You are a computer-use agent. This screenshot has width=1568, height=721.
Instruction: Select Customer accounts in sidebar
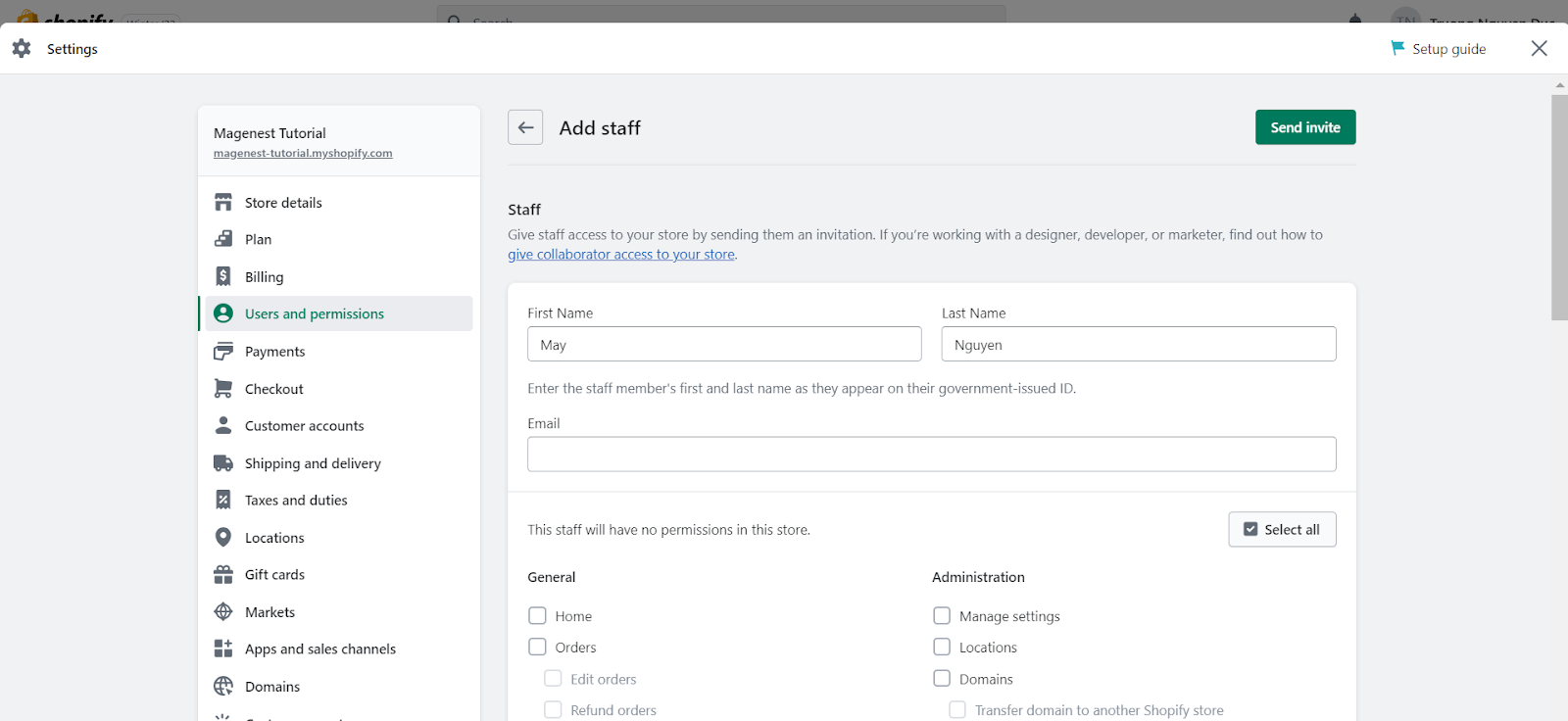point(304,426)
